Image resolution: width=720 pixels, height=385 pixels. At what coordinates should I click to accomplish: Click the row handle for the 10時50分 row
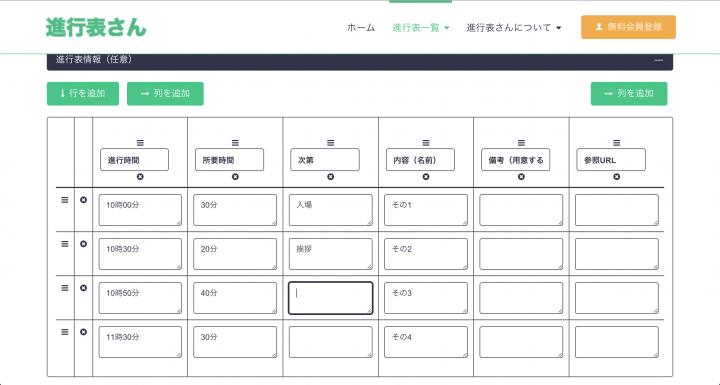click(65, 288)
